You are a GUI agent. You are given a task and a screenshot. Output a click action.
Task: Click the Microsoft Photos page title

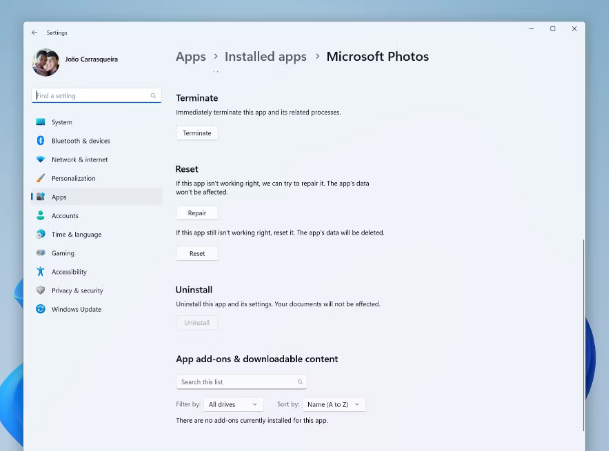pos(378,57)
